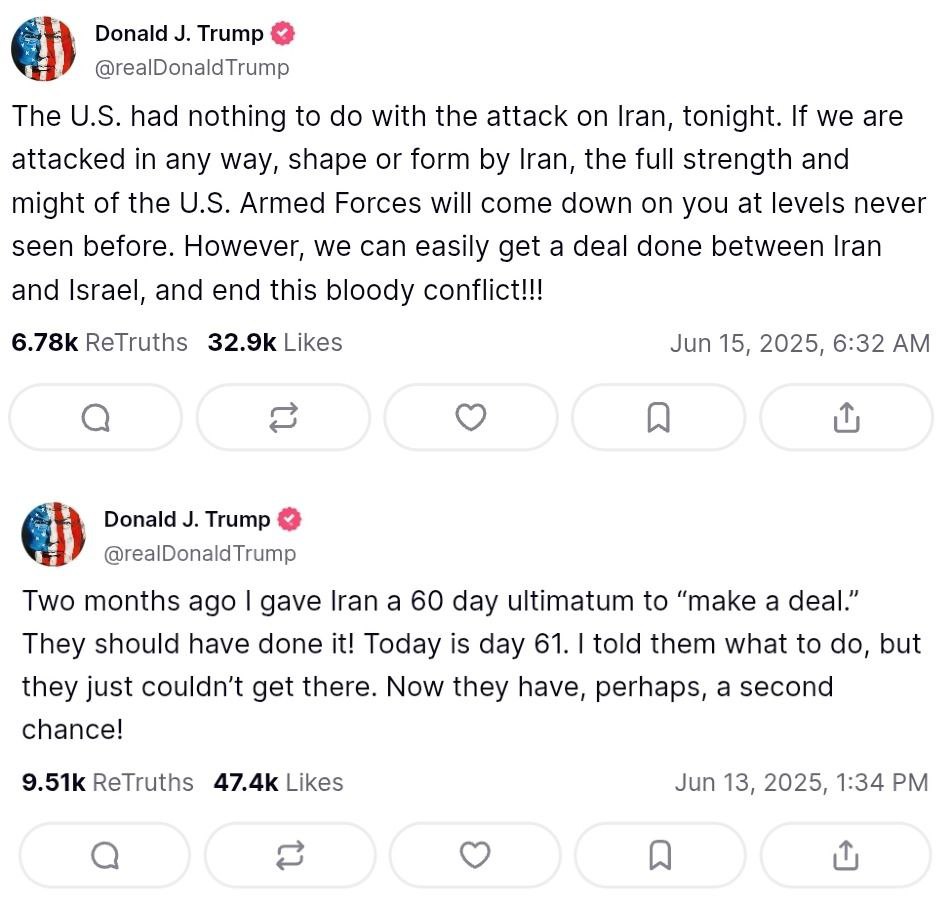This screenshot has height=905, width=952.
Task: View the 32.9k Likes list
Action: point(275,343)
